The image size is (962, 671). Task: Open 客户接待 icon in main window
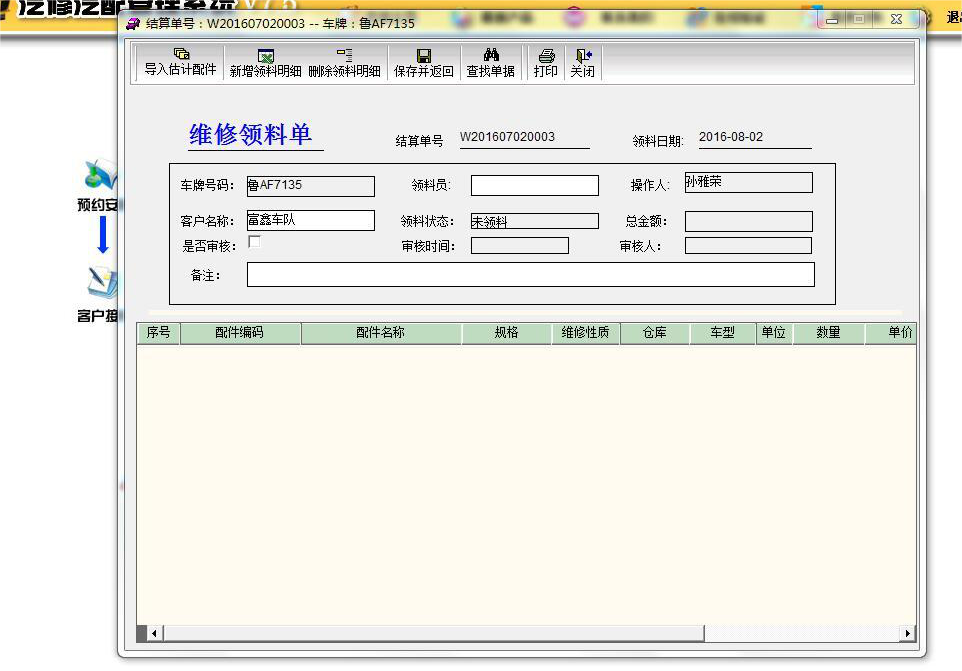click(x=99, y=294)
